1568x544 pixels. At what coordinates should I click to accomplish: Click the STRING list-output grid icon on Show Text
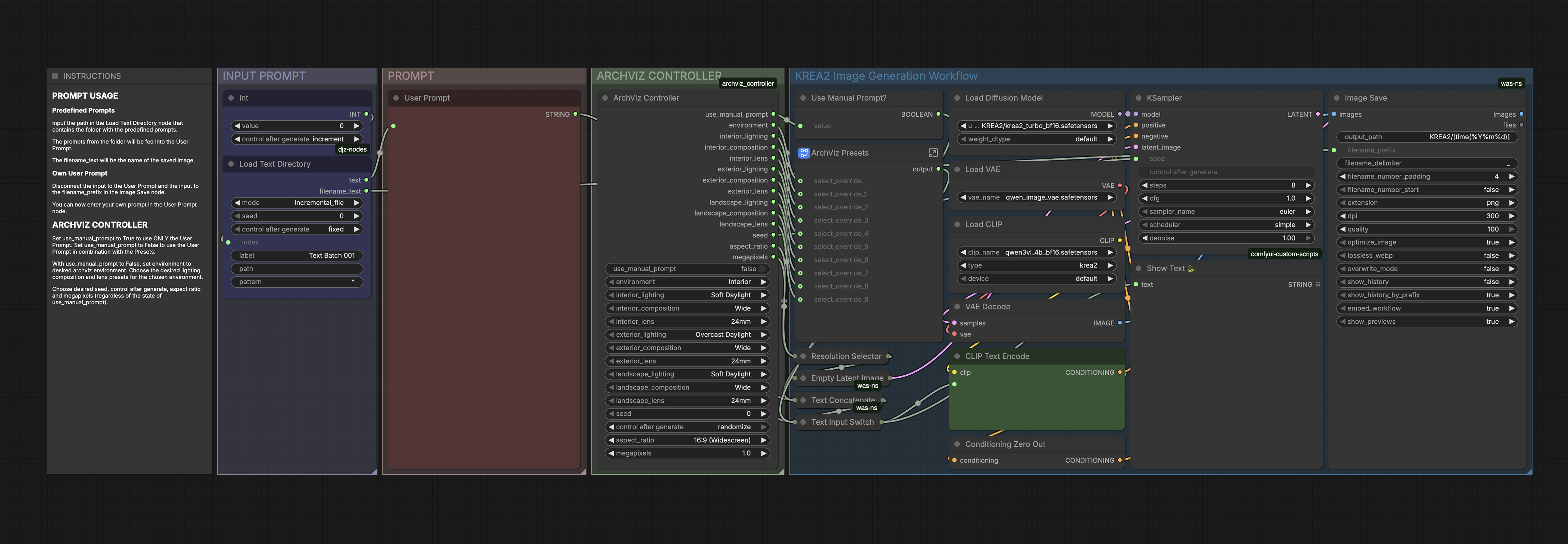pos(1318,285)
